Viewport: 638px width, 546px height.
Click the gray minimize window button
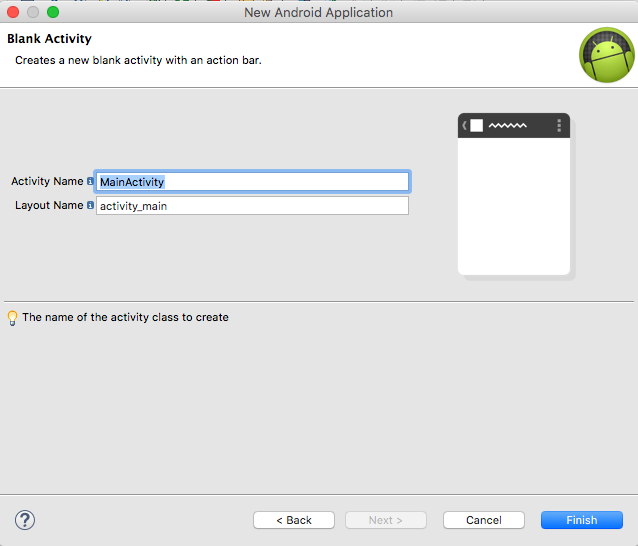[33, 12]
